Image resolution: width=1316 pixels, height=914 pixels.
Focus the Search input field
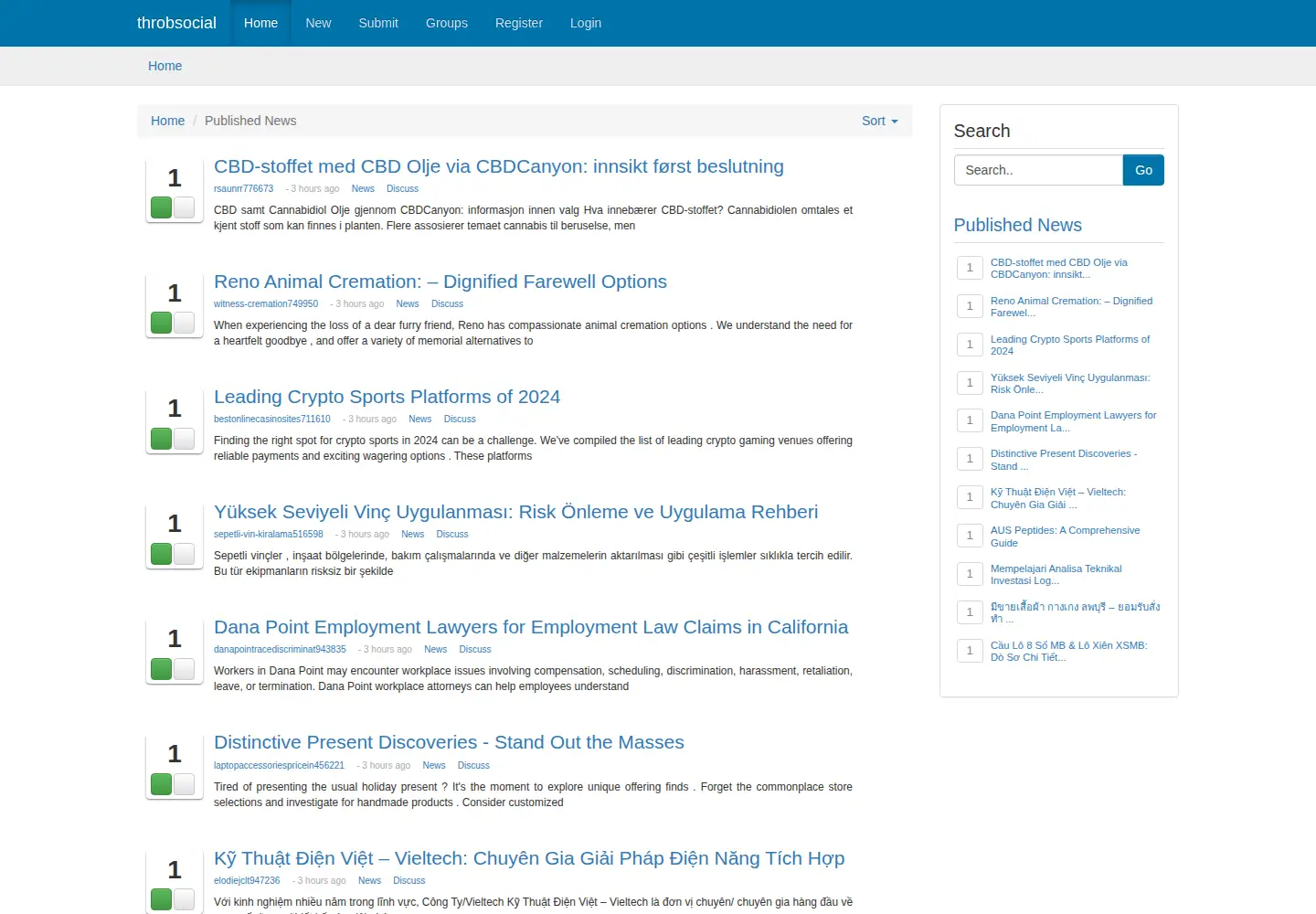1038,170
